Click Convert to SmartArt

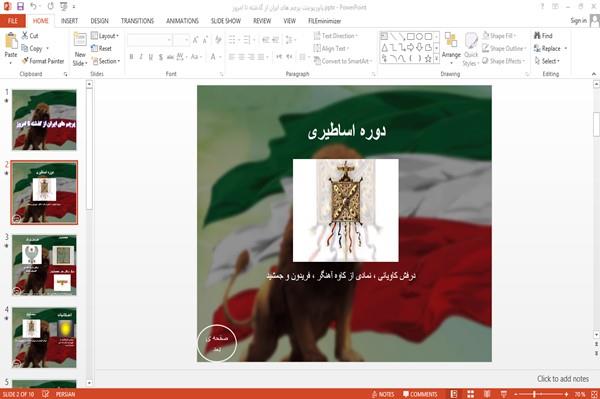tap(343, 61)
